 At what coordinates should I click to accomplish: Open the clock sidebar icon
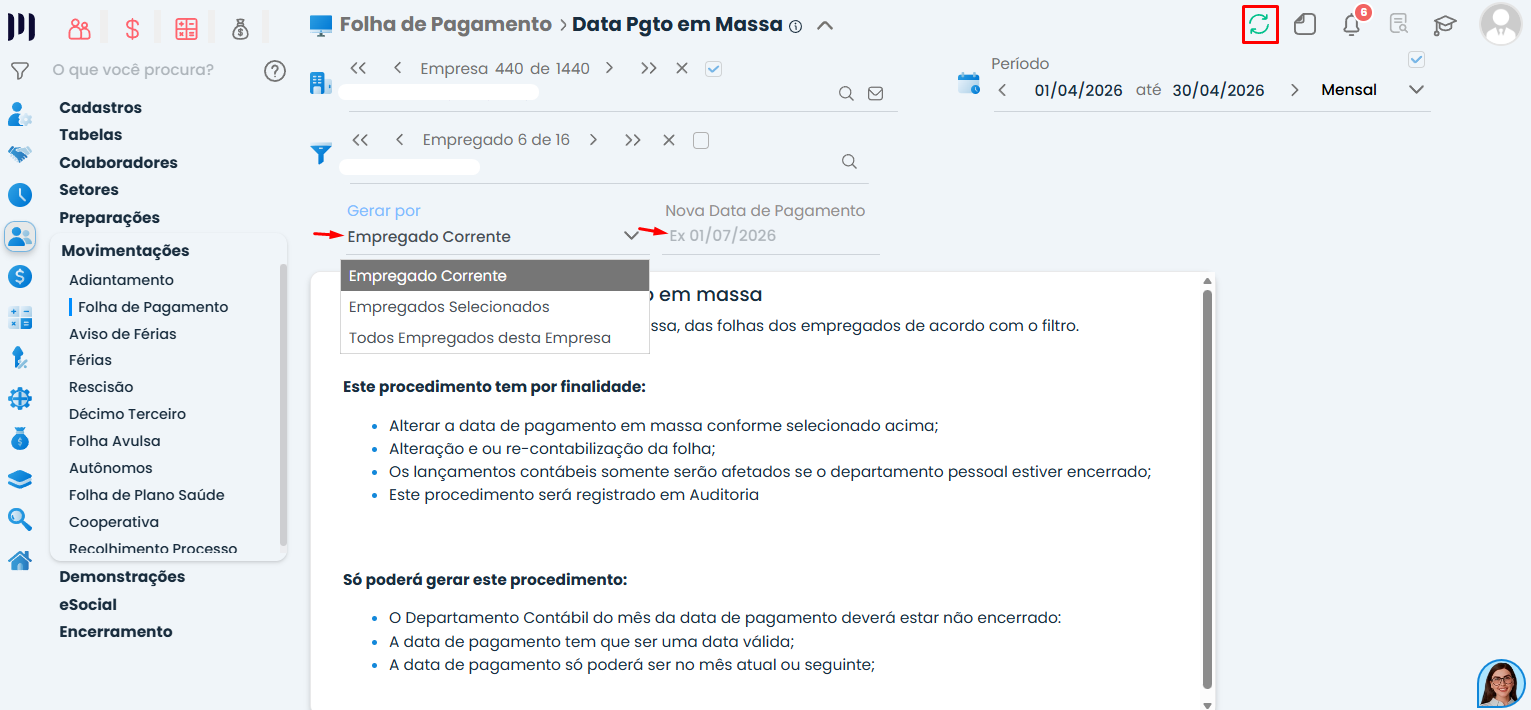pyautogui.click(x=19, y=195)
